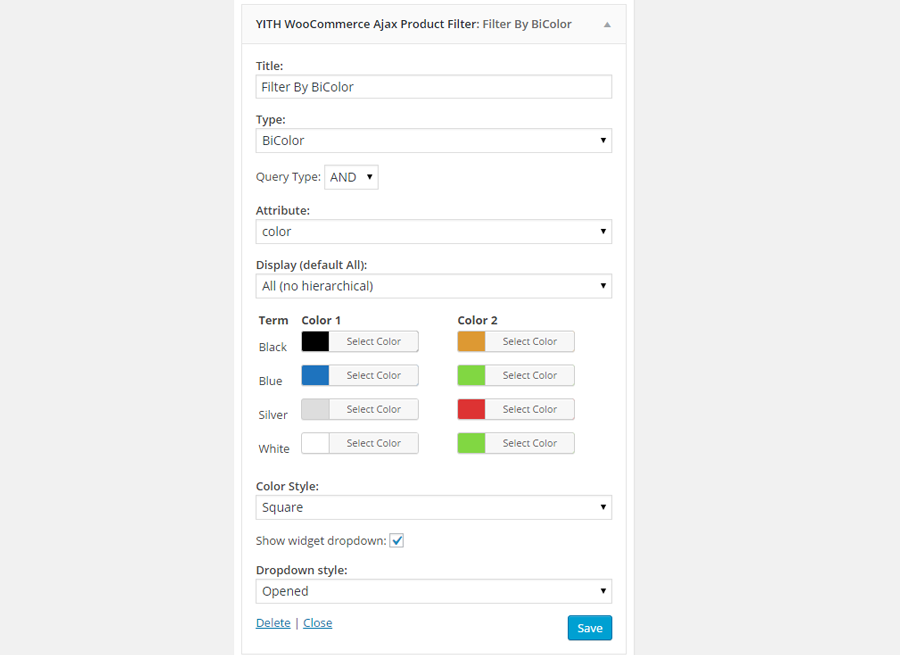
Task: Open the Dropdown style Opened selector
Action: click(x=433, y=591)
